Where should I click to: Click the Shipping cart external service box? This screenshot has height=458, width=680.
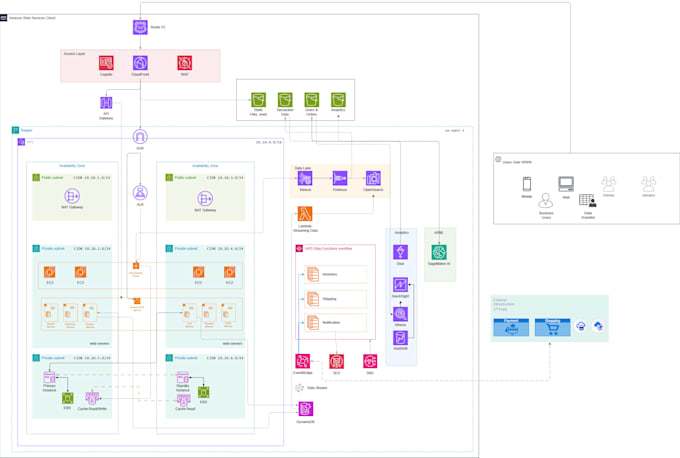point(552,327)
